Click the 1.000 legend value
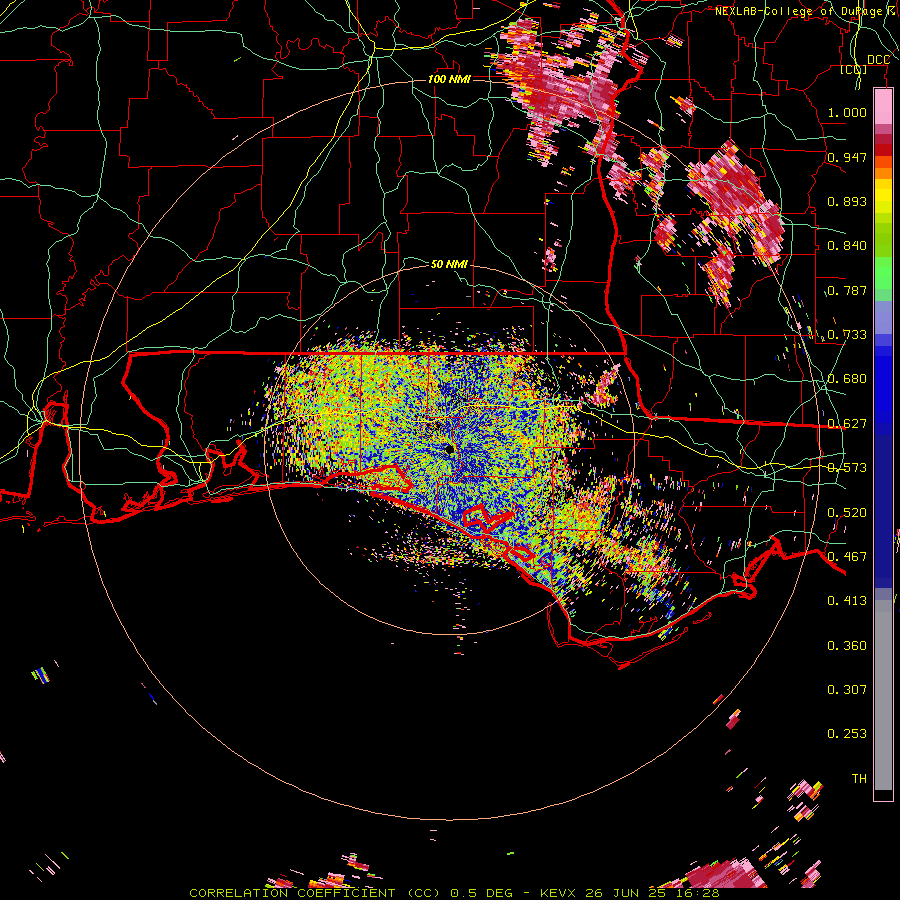 847,112
